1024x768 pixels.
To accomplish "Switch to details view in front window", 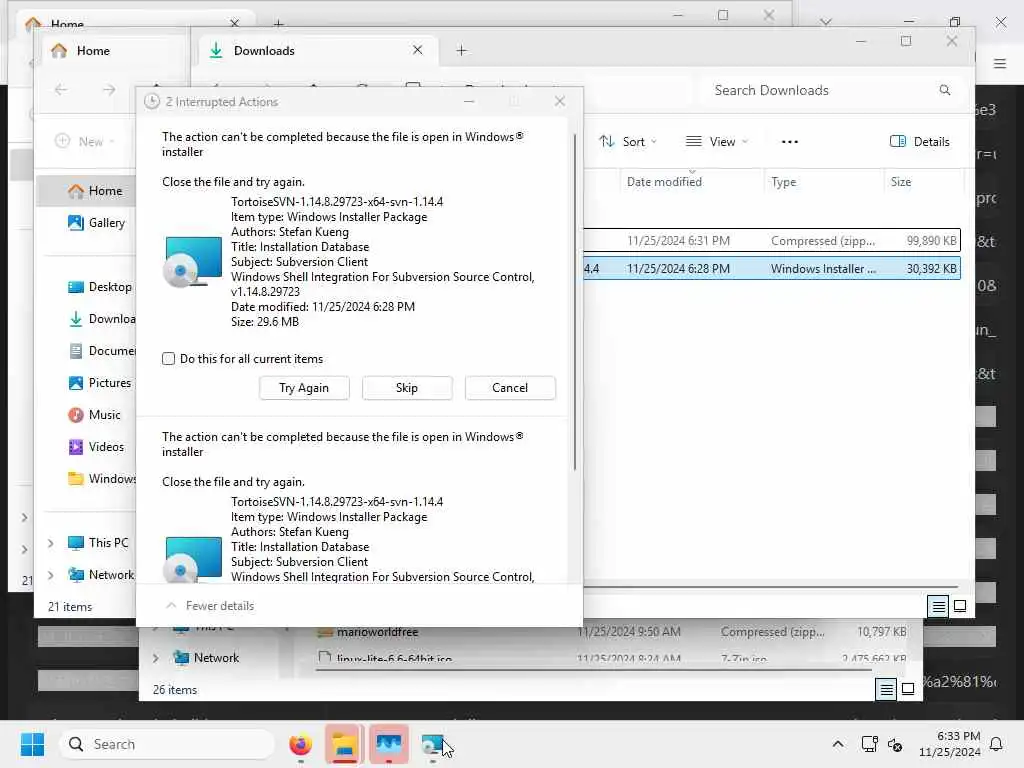I will (938, 607).
